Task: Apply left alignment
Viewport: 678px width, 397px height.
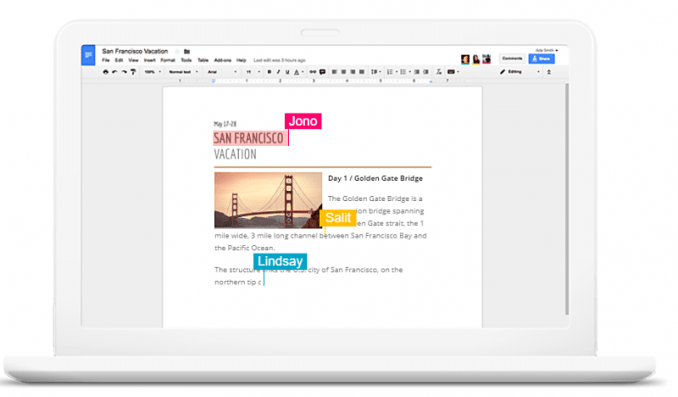Action: click(334, 72)
